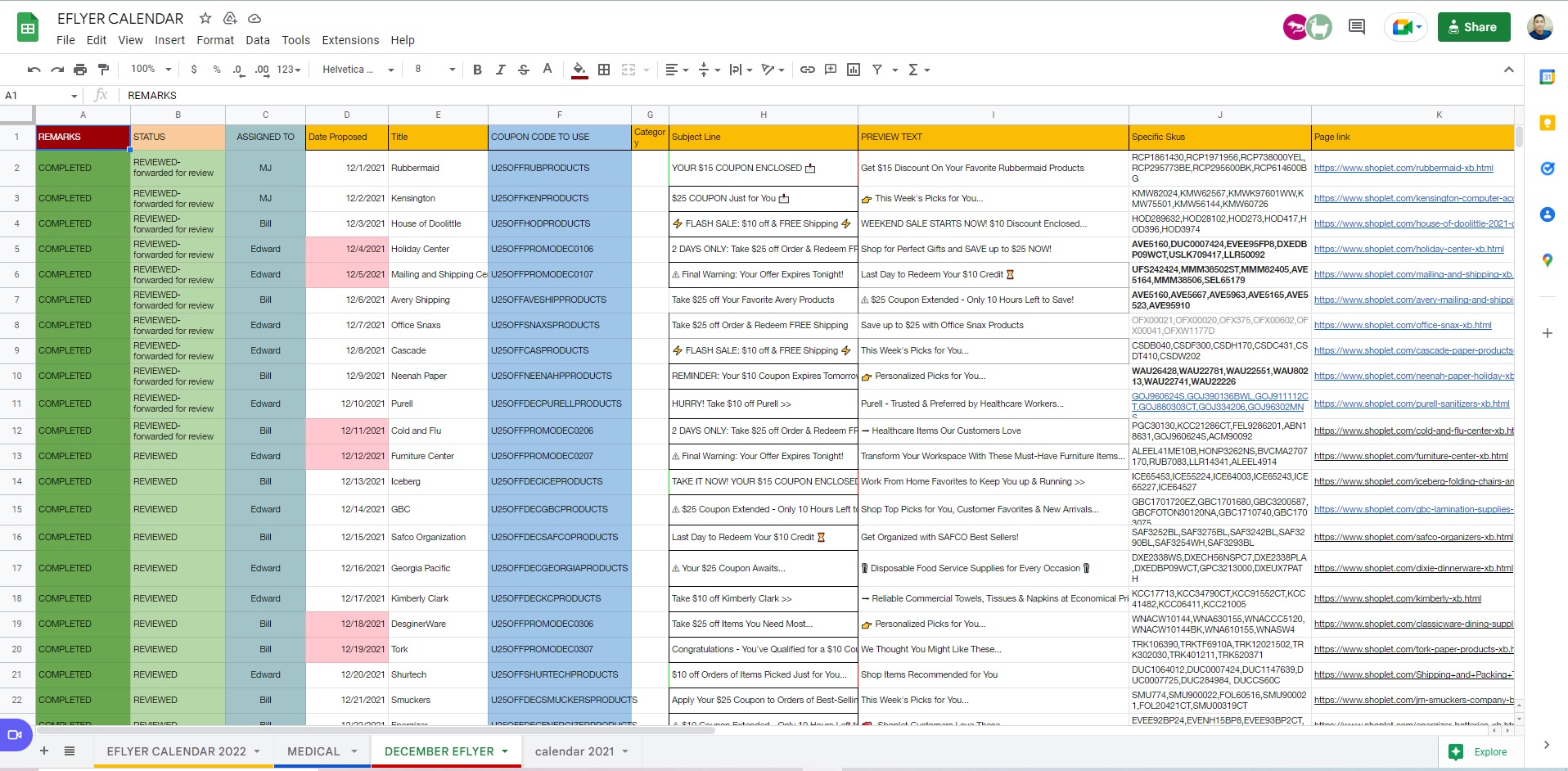Viewport: 1568px width, 771px height.
Task: Toggle strikethrough formatting
Action: (x=524, y=70)
